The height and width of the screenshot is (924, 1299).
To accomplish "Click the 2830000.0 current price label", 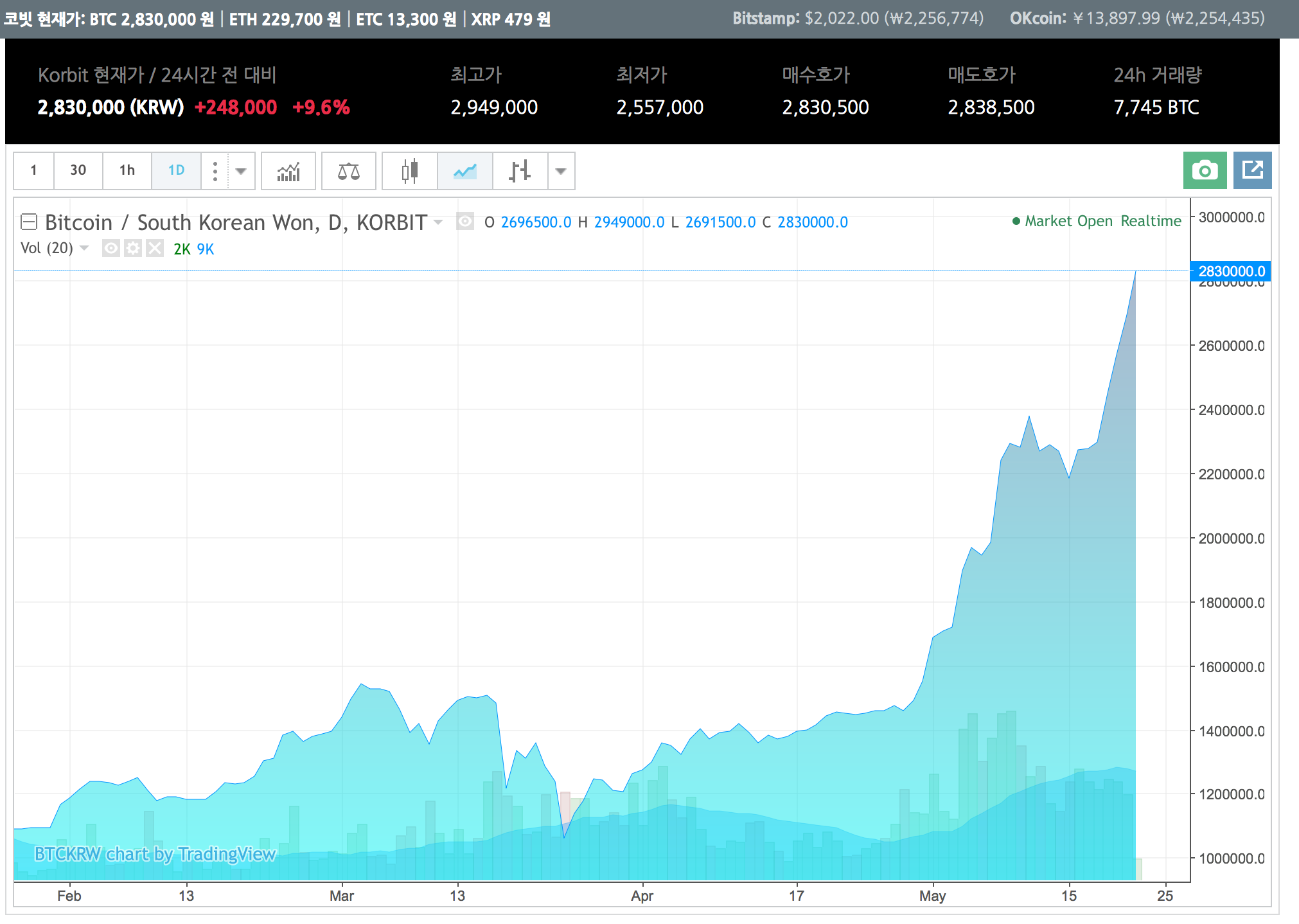I will pos(1230,271).
